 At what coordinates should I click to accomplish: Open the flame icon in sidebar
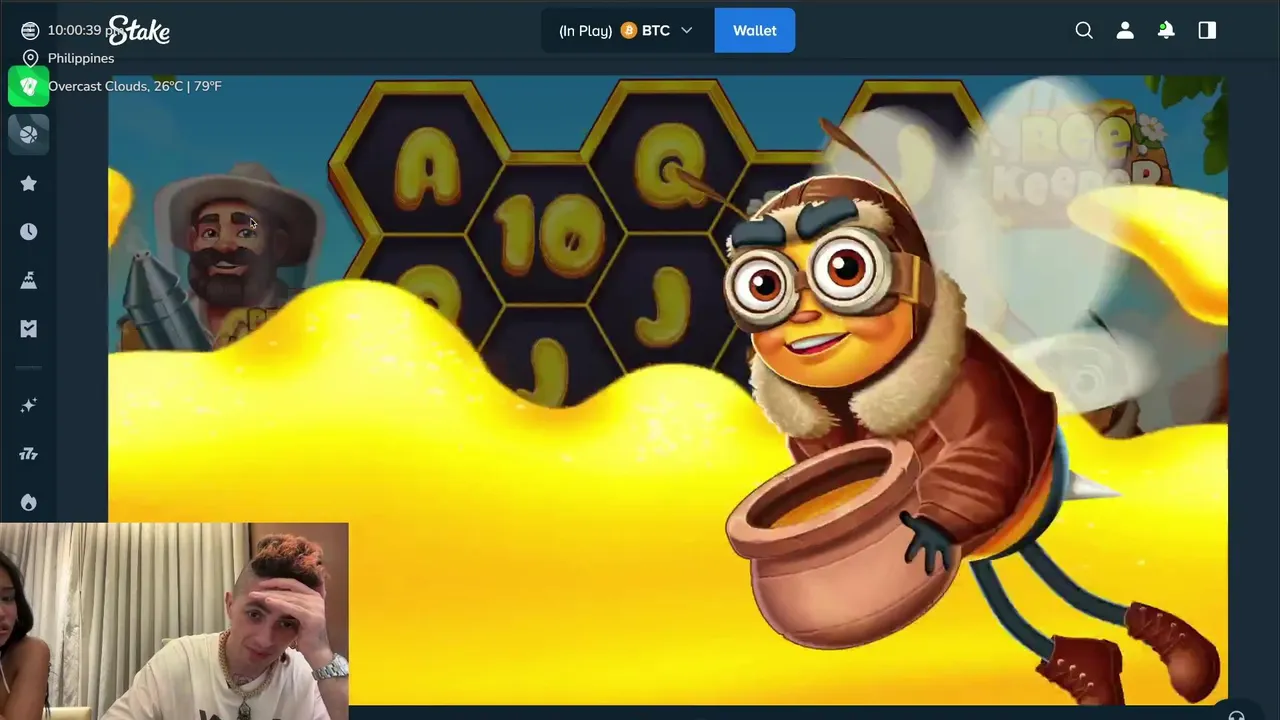(28, 502)
